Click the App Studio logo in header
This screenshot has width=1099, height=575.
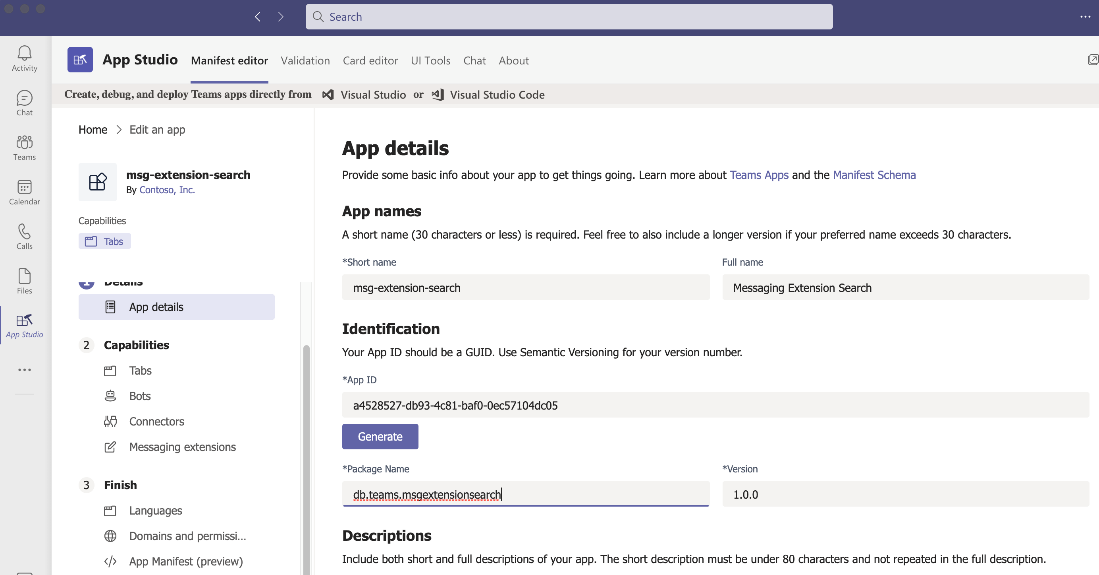pos(80,60)
